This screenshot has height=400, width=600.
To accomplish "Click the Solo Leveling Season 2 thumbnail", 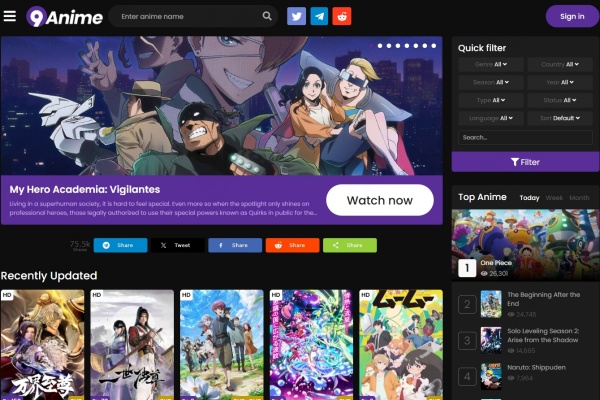I will (x=491, y=340).
